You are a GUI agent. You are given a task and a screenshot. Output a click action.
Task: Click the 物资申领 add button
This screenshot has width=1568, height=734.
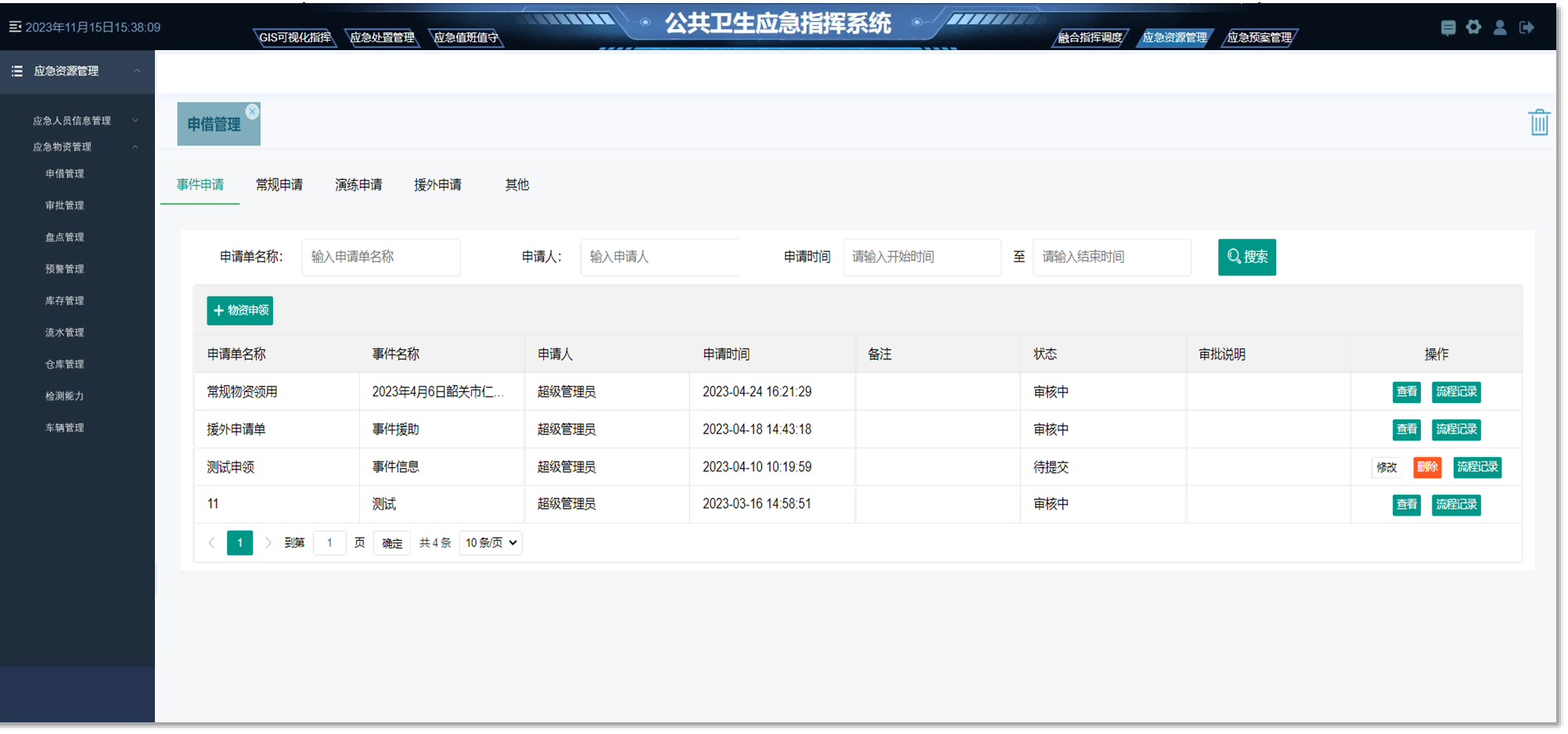pos(239,311)
